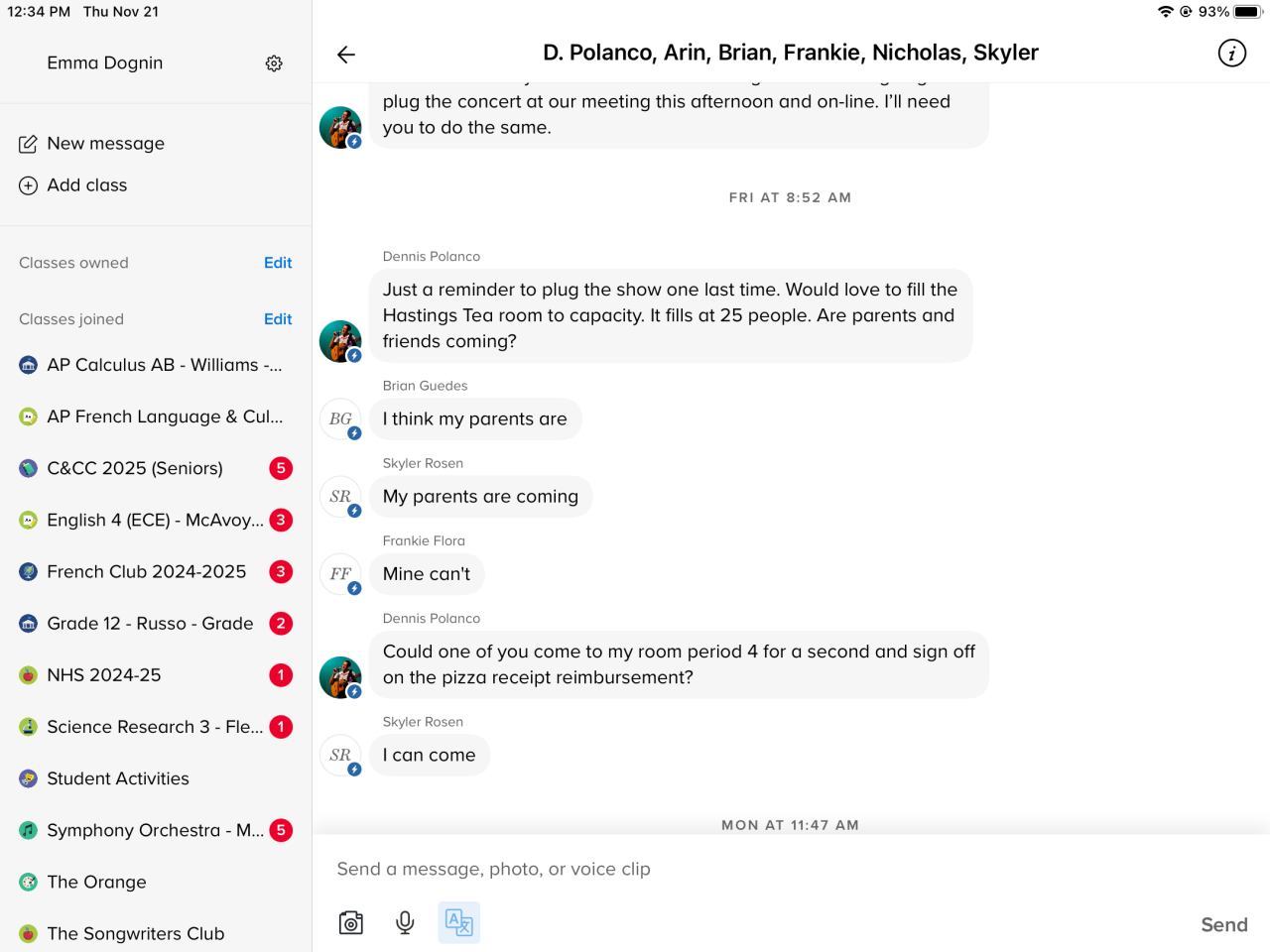Open Symphony Orchestra class messages
This screenshot has height=952, width=1270.
(155, 830)
